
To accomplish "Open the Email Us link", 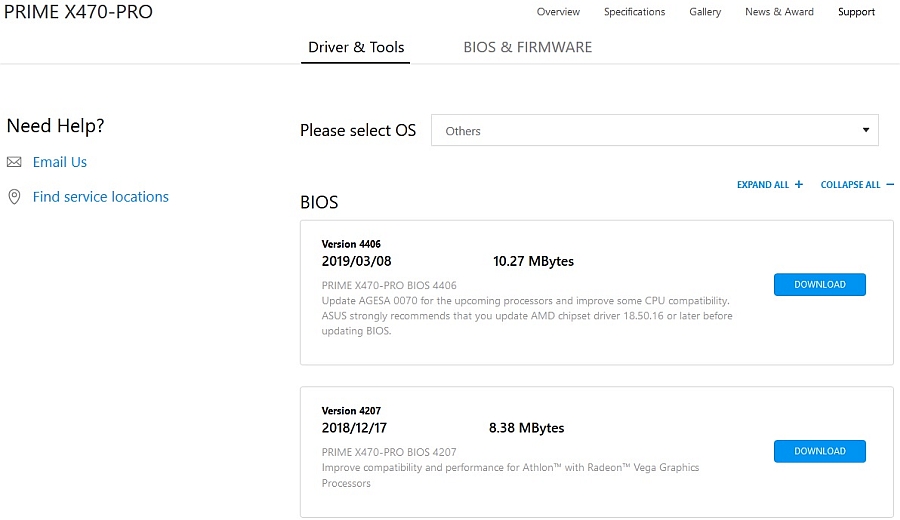I will click(x=60, y=162).
